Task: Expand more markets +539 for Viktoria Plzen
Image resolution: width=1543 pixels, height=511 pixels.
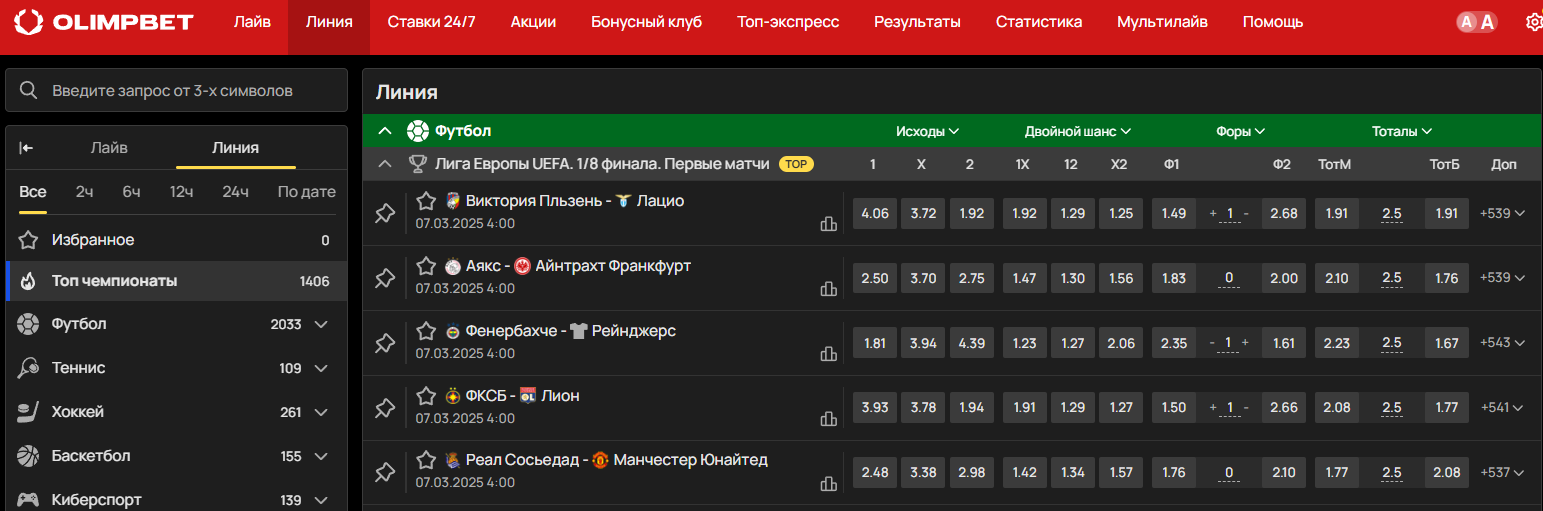Action: click(x=1502, y=213)
